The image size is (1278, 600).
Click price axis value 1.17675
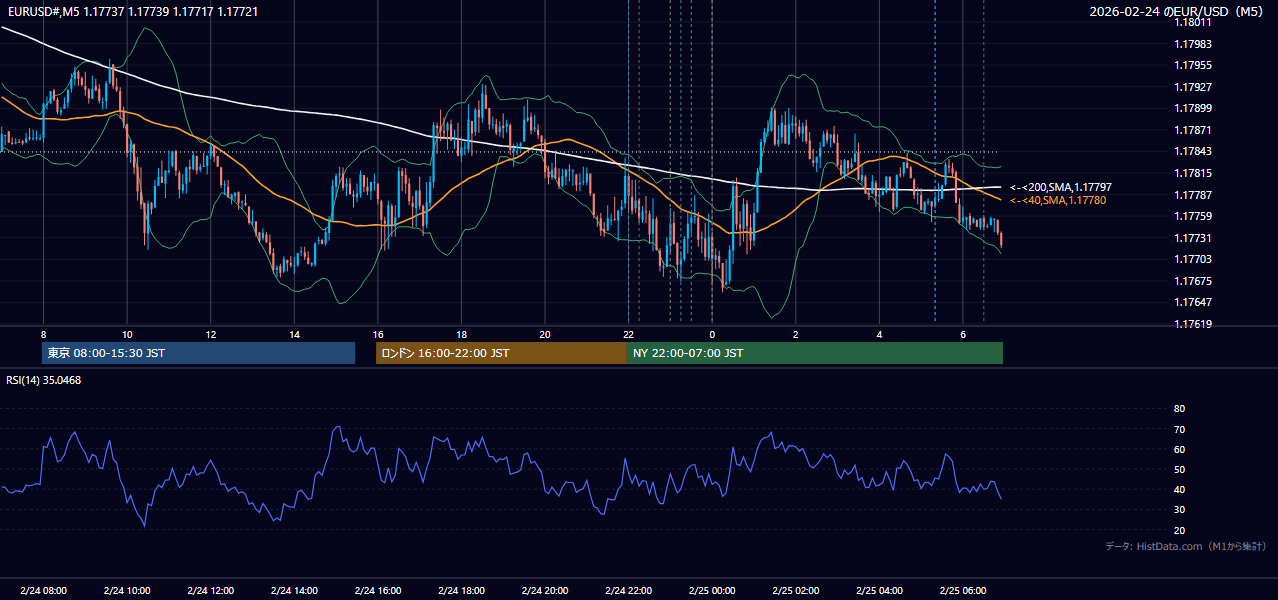1193,281
